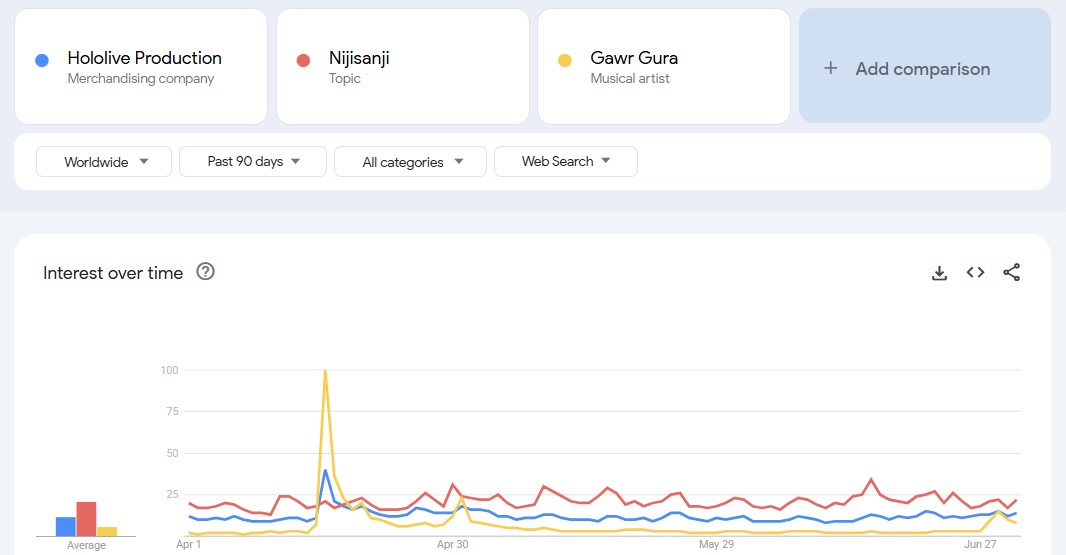Click the 'Musical artist' subtitle
The image size is (1066, 555).
click(630, 79)
